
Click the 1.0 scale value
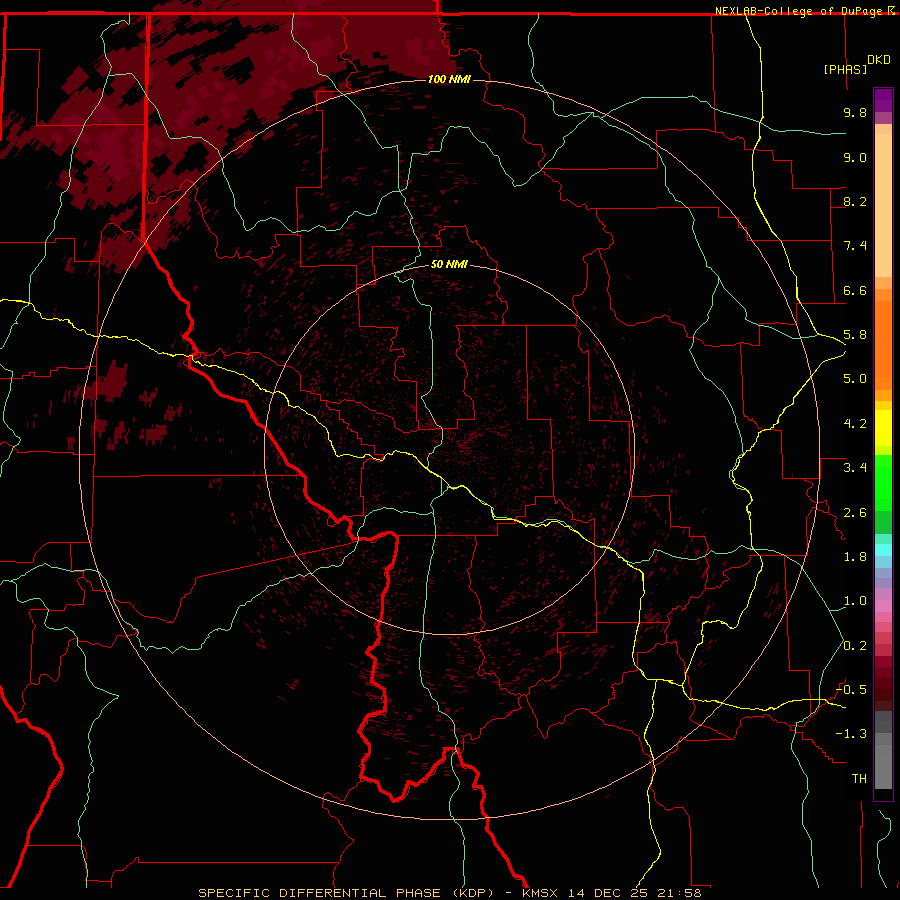pos(855,601)
